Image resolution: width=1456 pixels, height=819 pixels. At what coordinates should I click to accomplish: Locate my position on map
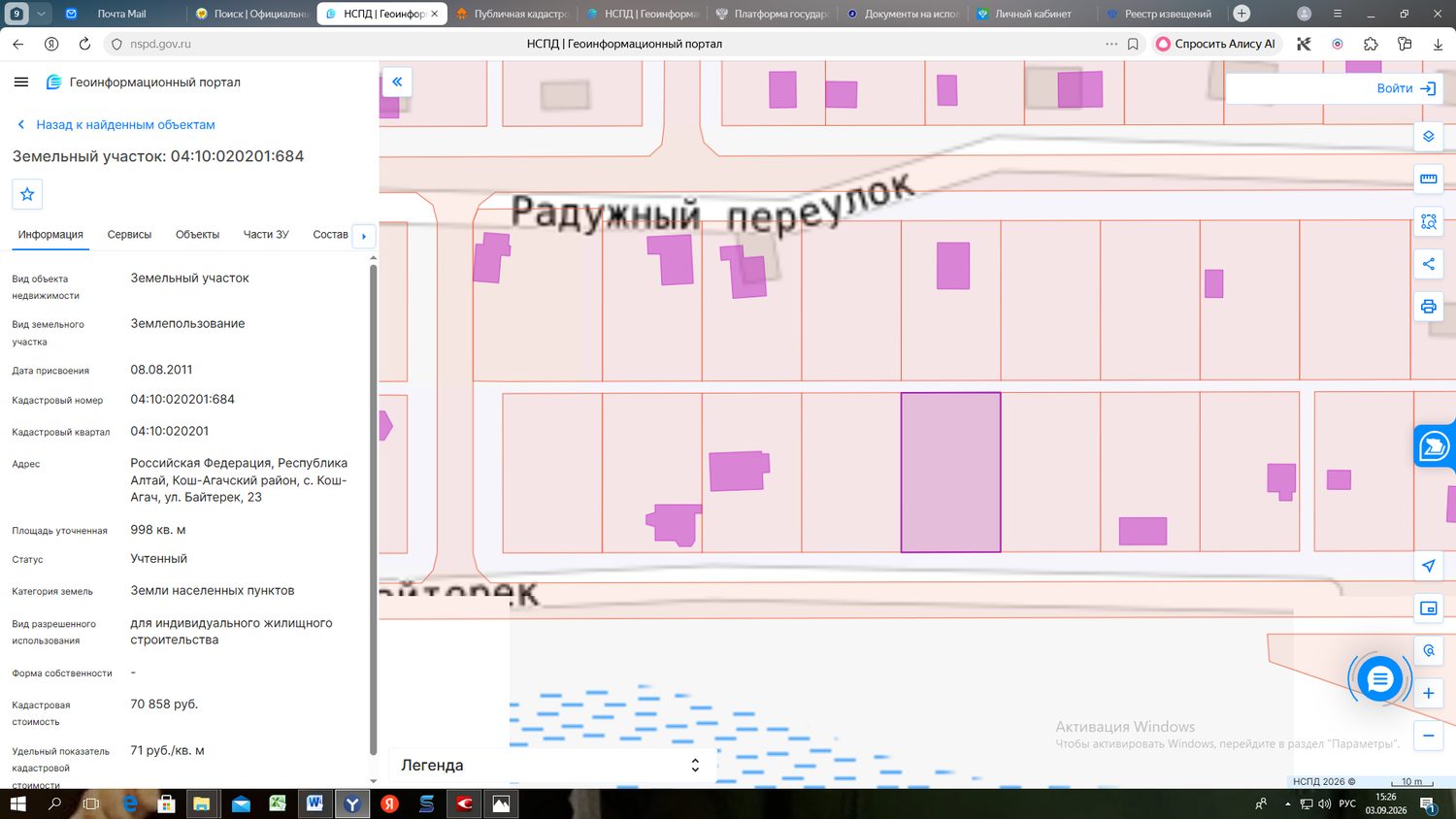(x=1428, y=566)
